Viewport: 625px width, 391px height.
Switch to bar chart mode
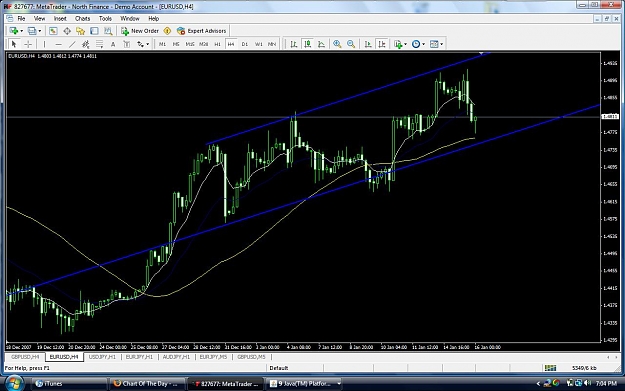[294, 44]
